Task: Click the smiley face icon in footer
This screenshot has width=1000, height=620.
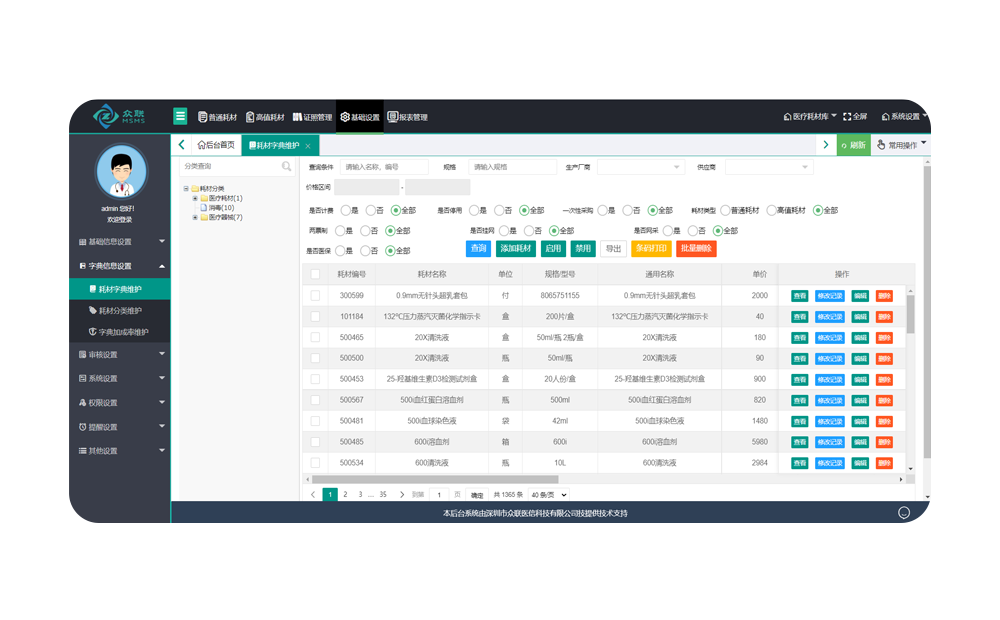Action: click(904, 513)
